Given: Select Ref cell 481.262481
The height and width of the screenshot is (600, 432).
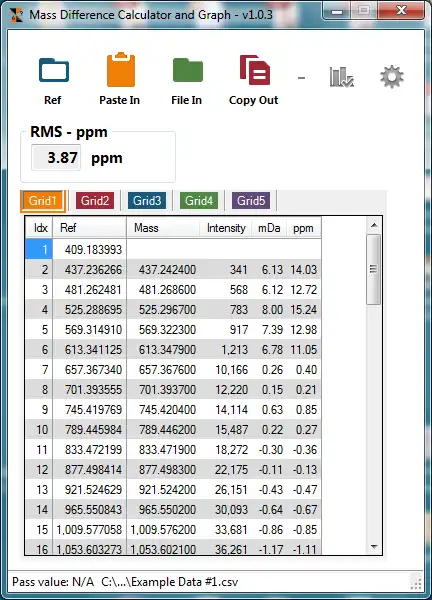Looking at the screenshot, I should (x=90, y=290).
